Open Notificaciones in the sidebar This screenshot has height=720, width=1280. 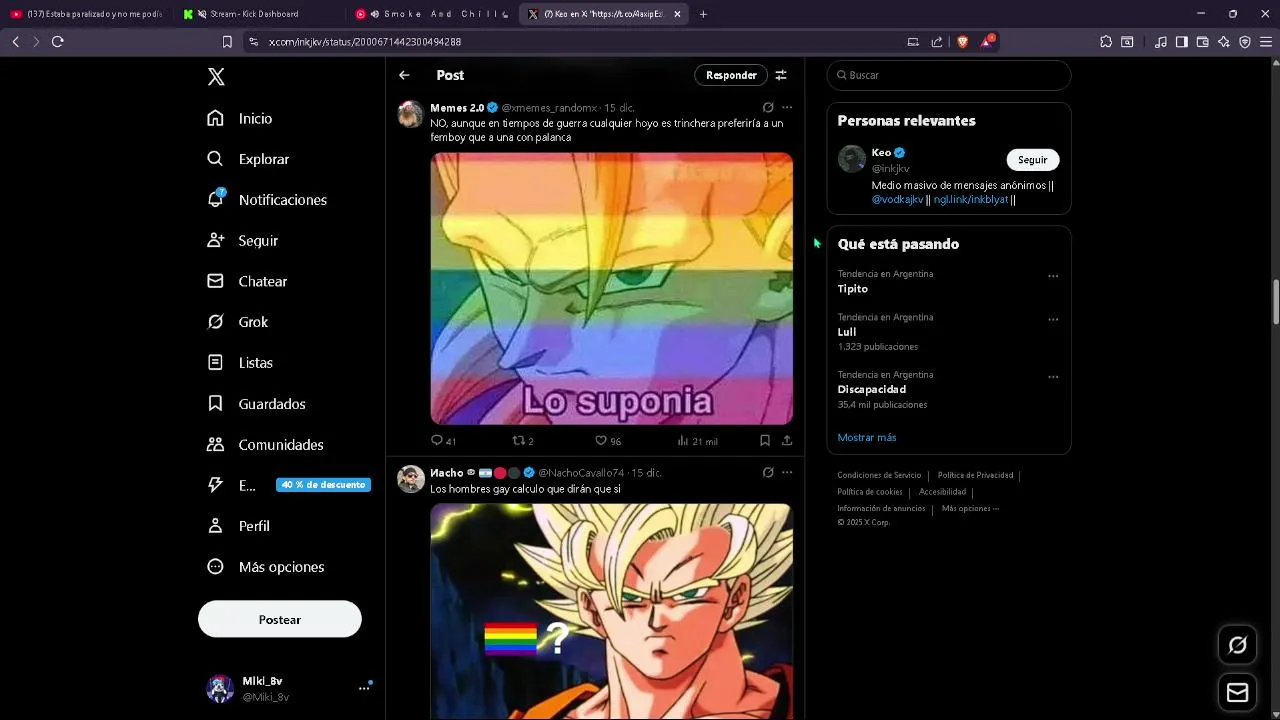point(267,200)
